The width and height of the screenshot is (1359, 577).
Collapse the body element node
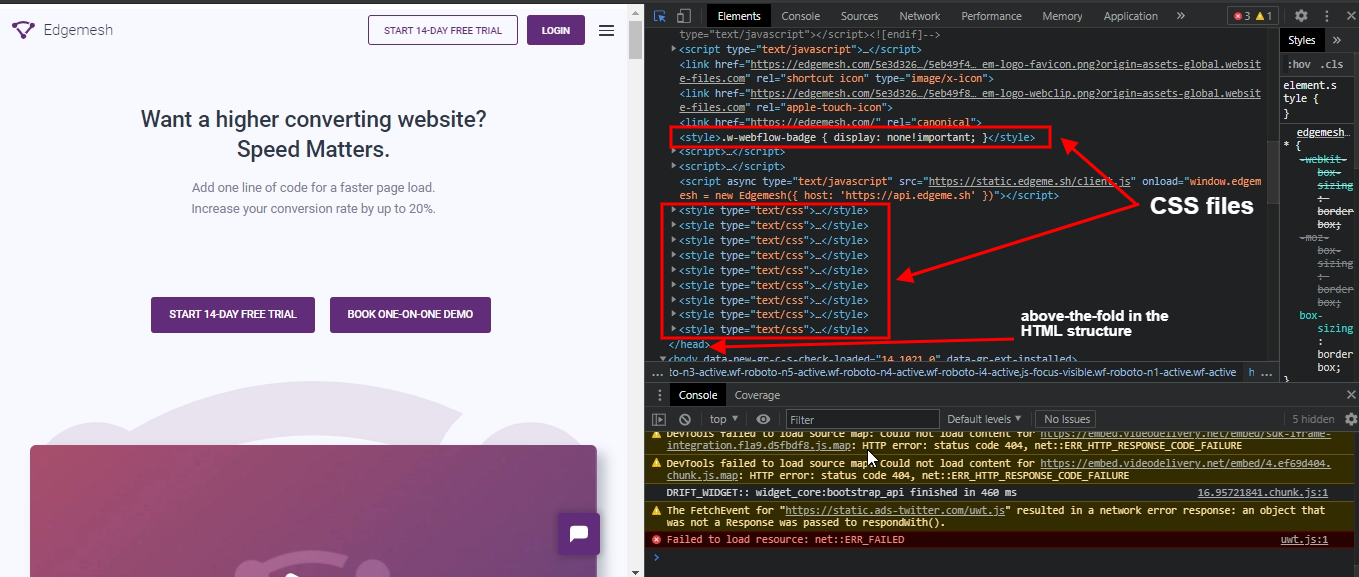(x=663, y=359)
